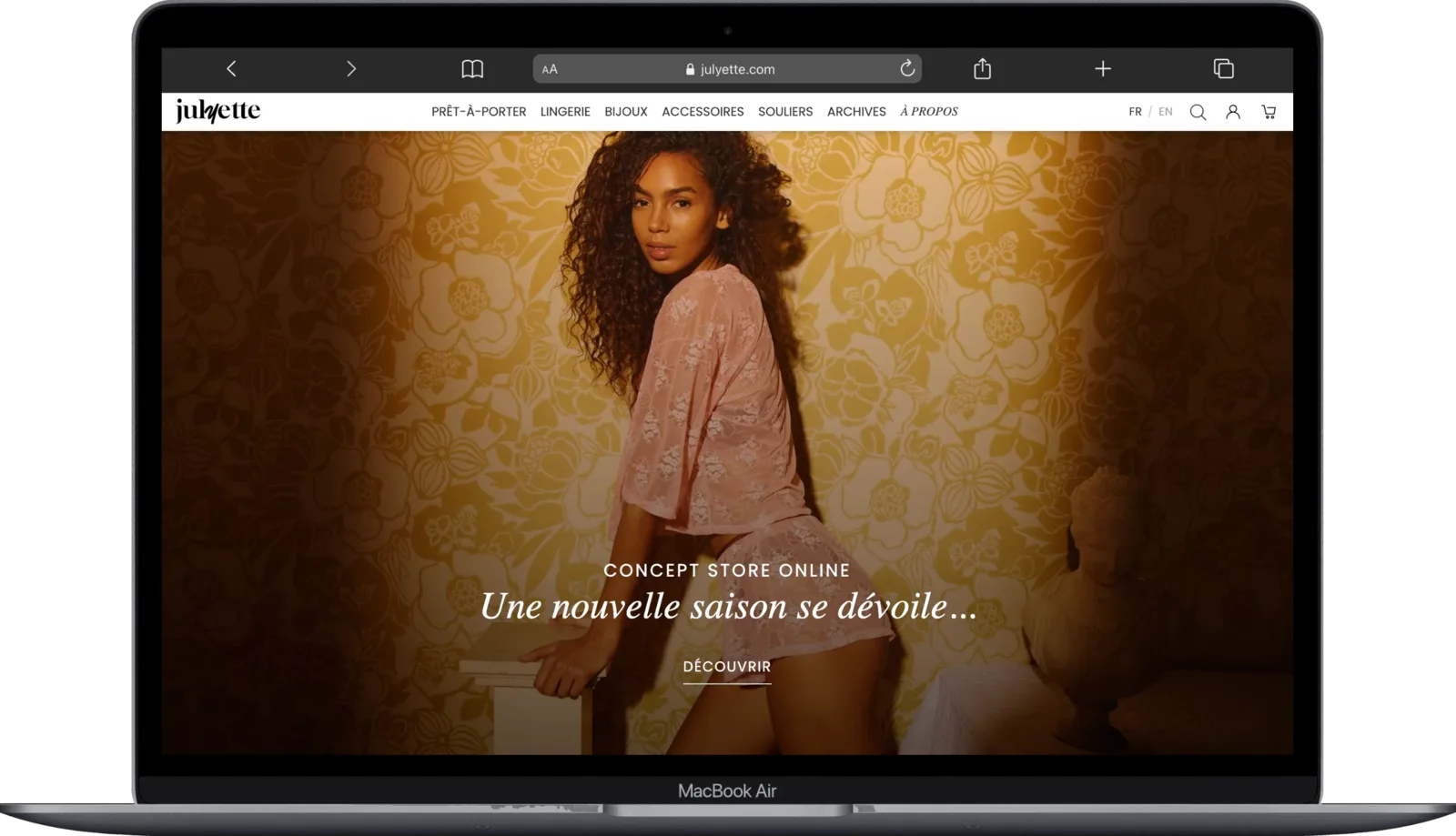
Task: Click the julyette logo
Action: coord(217,111)
